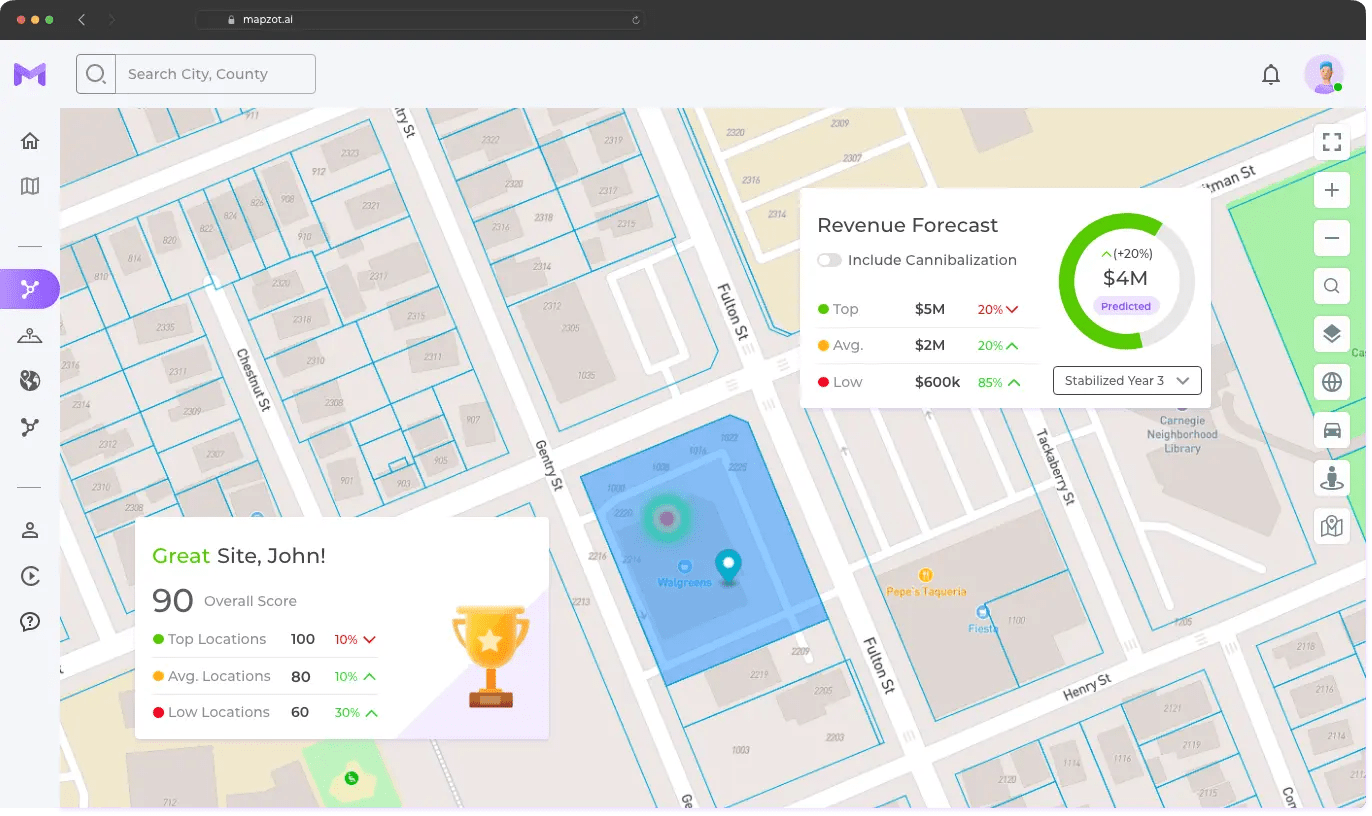This screenshot has width=1372, height=816.
Task: Open the user account sidebar entry
Action: 30,530
